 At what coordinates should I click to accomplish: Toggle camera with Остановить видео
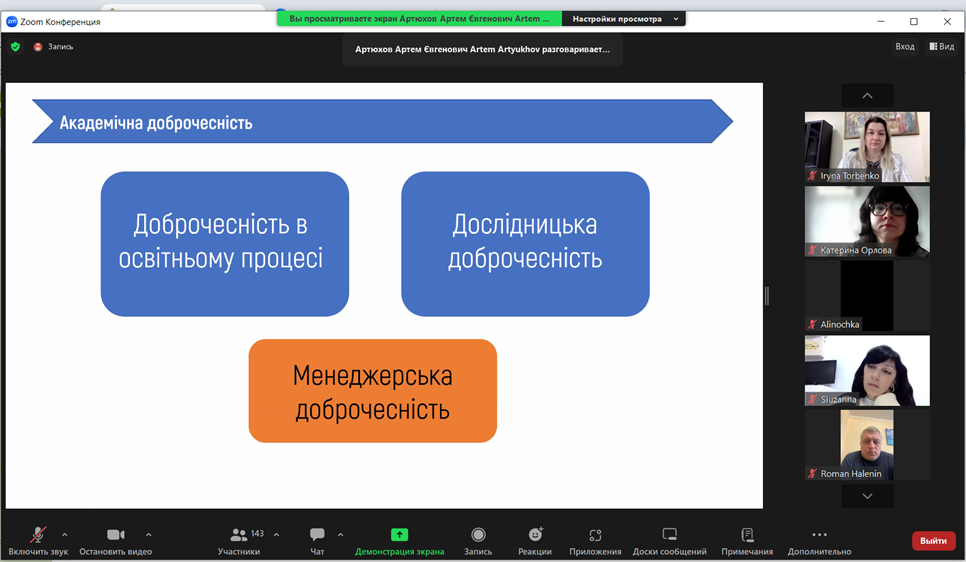click(x=115, y=535)
